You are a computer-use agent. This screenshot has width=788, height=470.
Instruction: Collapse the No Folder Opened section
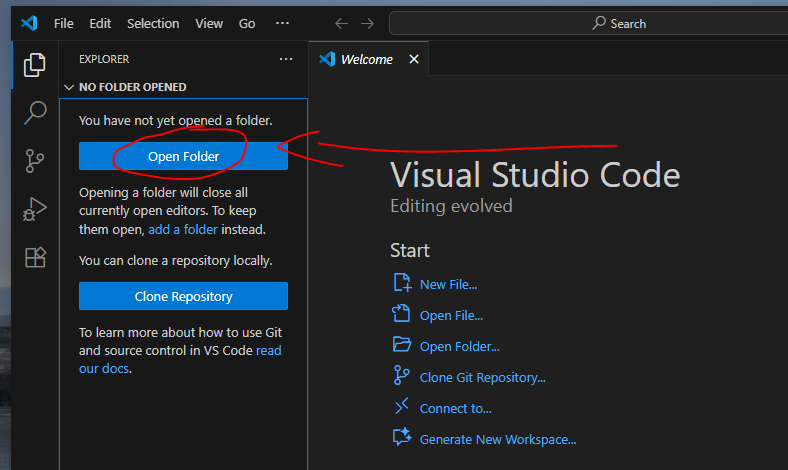(69, 87)
